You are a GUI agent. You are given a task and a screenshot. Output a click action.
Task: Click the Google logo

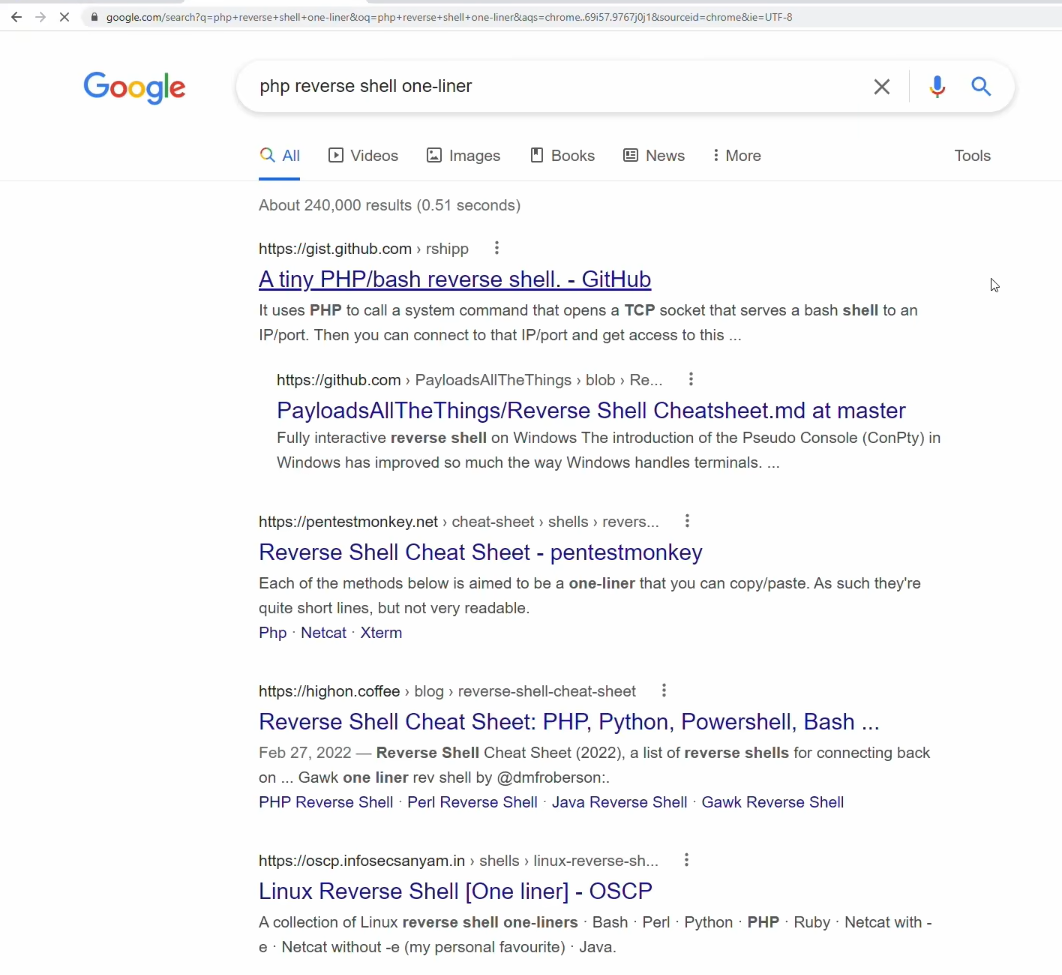click(134, 87)
